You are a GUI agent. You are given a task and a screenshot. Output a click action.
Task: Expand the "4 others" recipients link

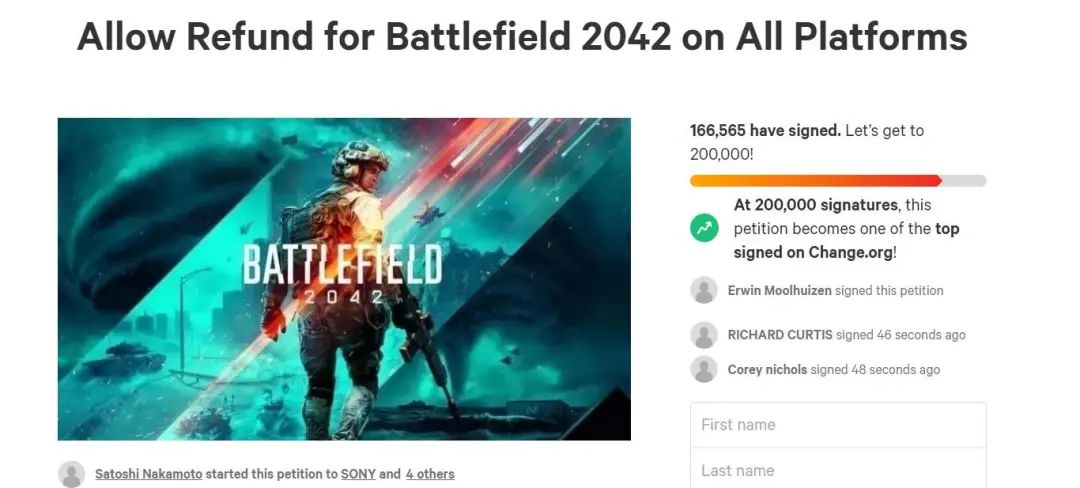[x=430, y=474]
